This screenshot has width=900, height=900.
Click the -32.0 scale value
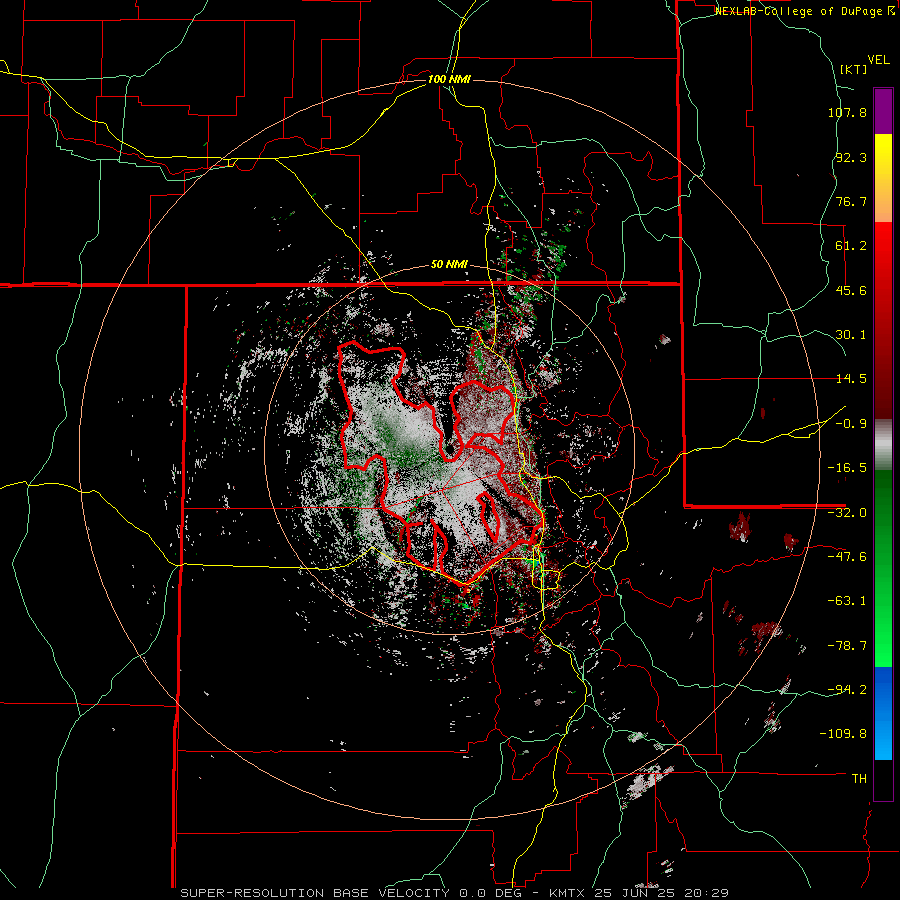coord(847,513)
